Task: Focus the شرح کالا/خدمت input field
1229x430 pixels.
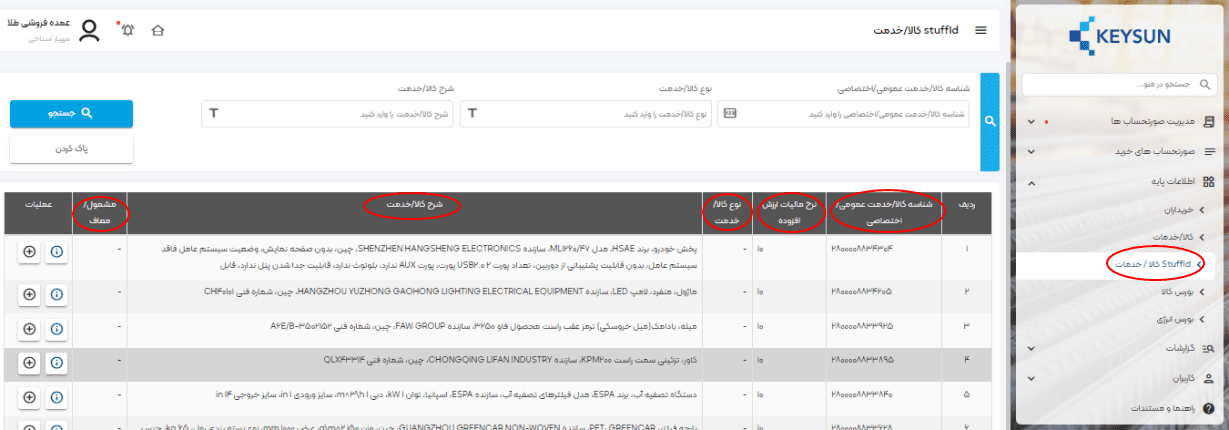Action: pyautogui.click(x=327, y=113)
